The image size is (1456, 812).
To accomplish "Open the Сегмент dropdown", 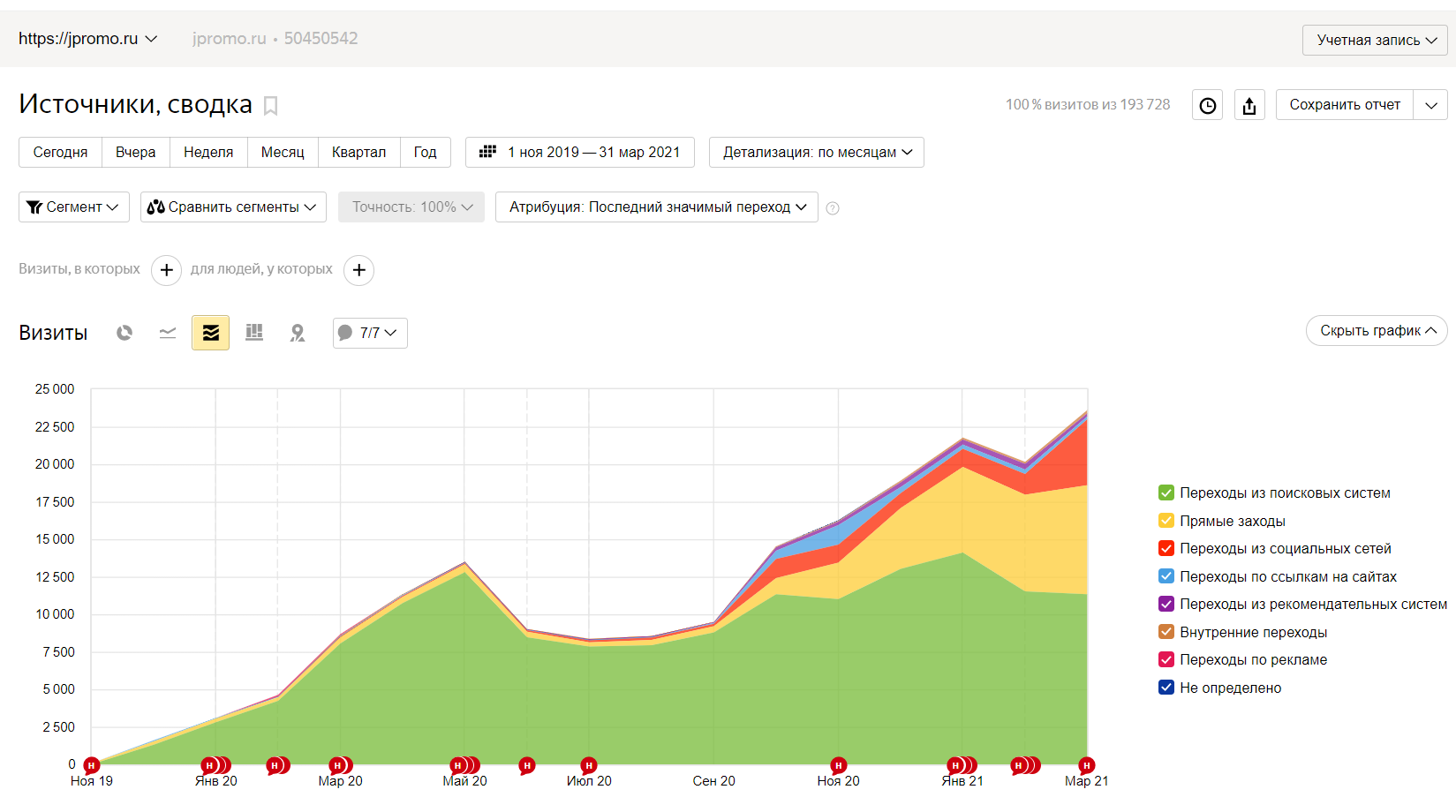I will 74,207.
